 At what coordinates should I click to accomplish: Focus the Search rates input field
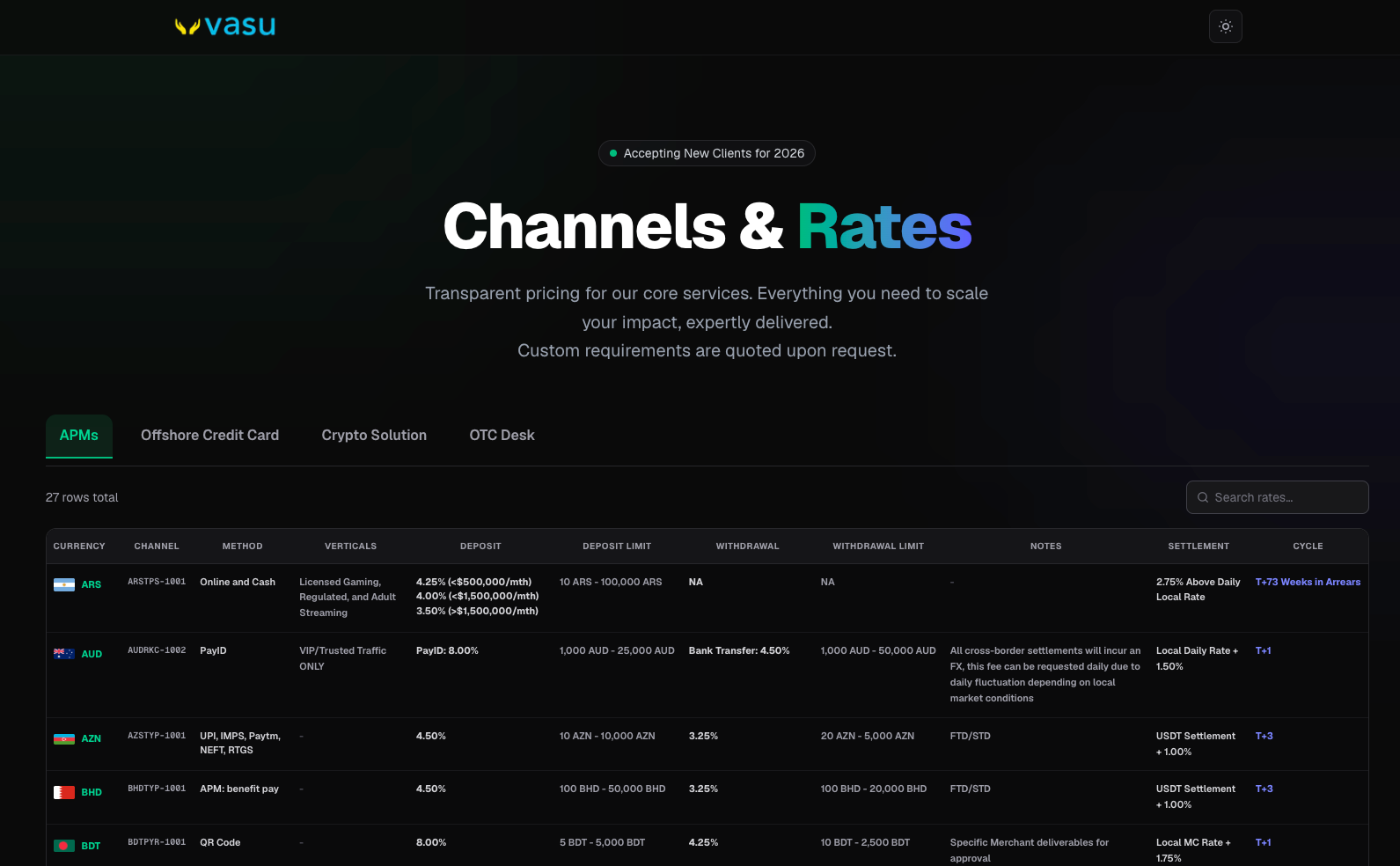1278,497
